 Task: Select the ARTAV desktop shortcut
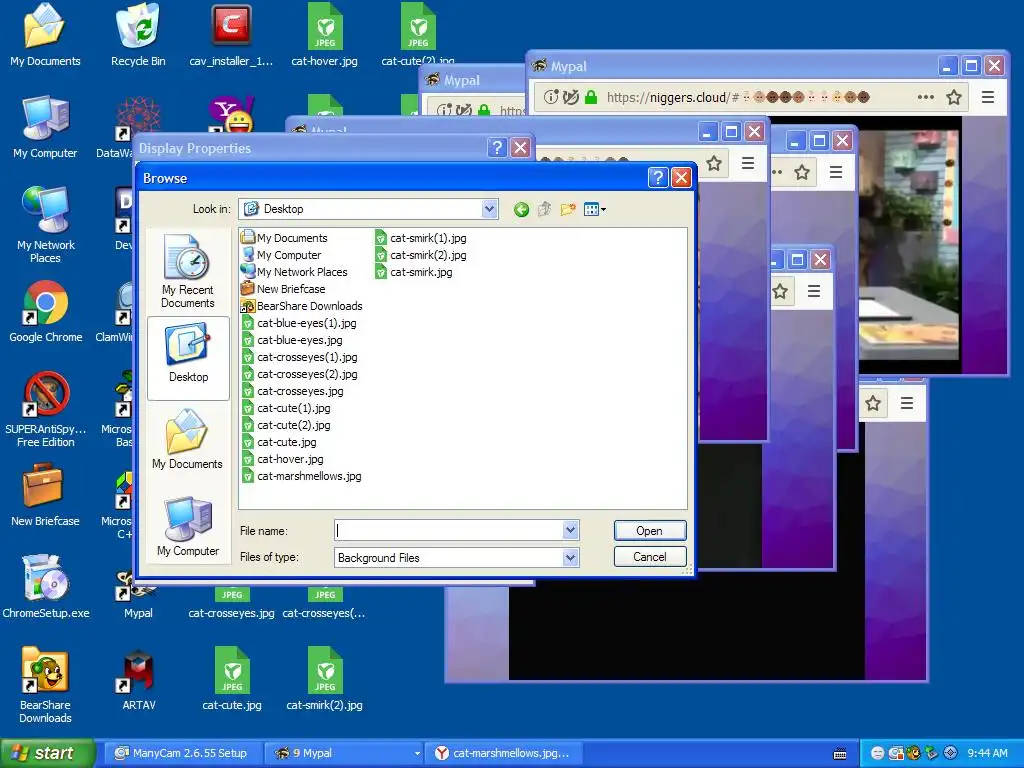138,680
